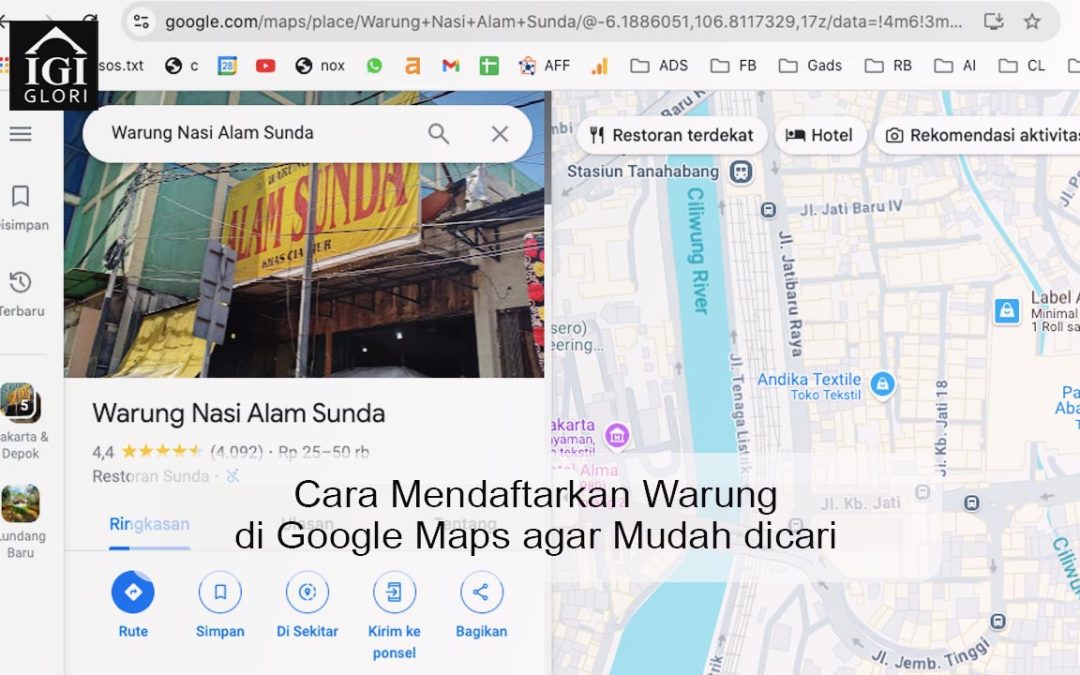
Task: Expand the ADS bookmark folder
Action: 659,65
